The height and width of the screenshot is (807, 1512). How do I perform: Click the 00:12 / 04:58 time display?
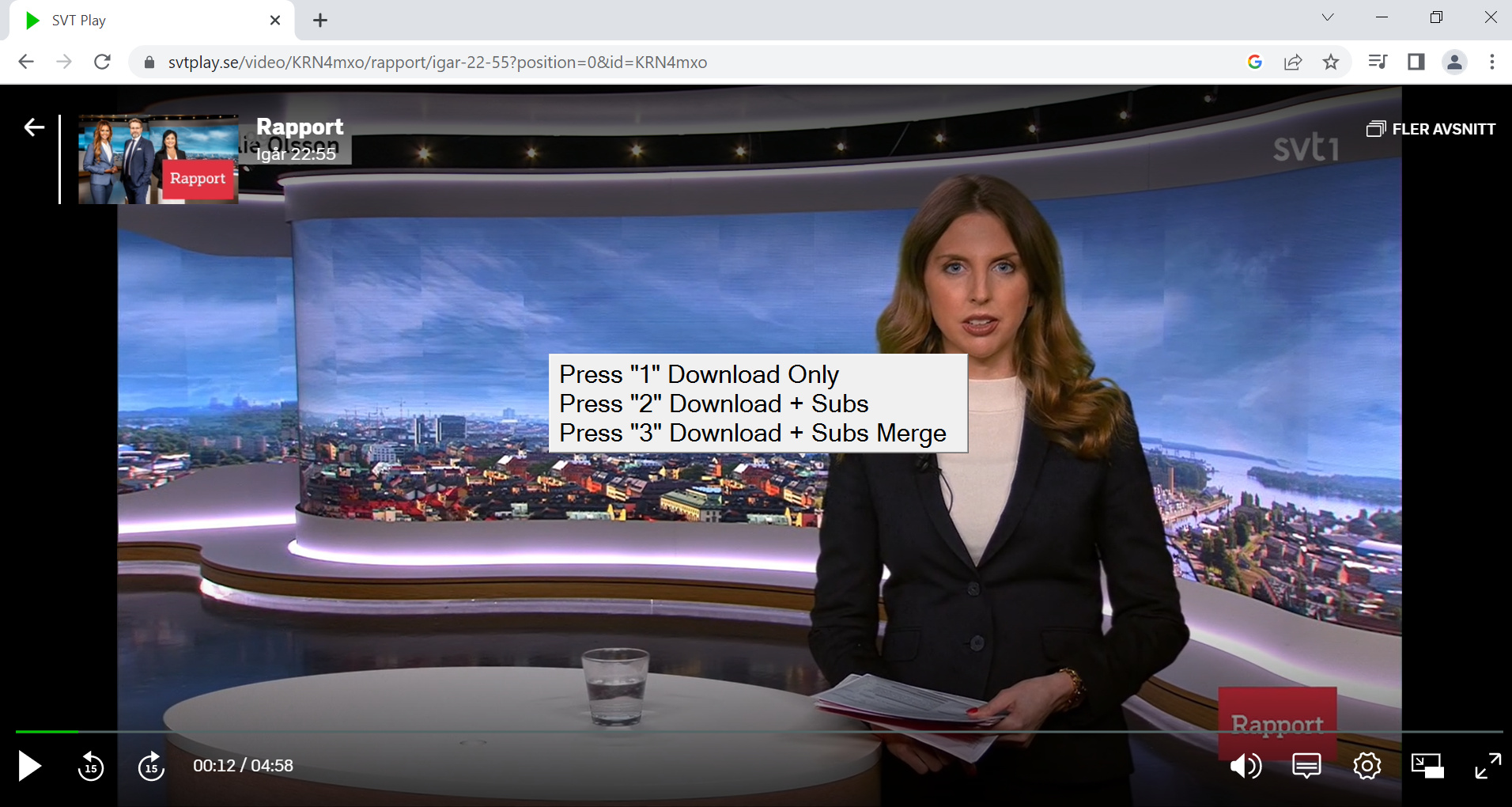coord(243,766)
